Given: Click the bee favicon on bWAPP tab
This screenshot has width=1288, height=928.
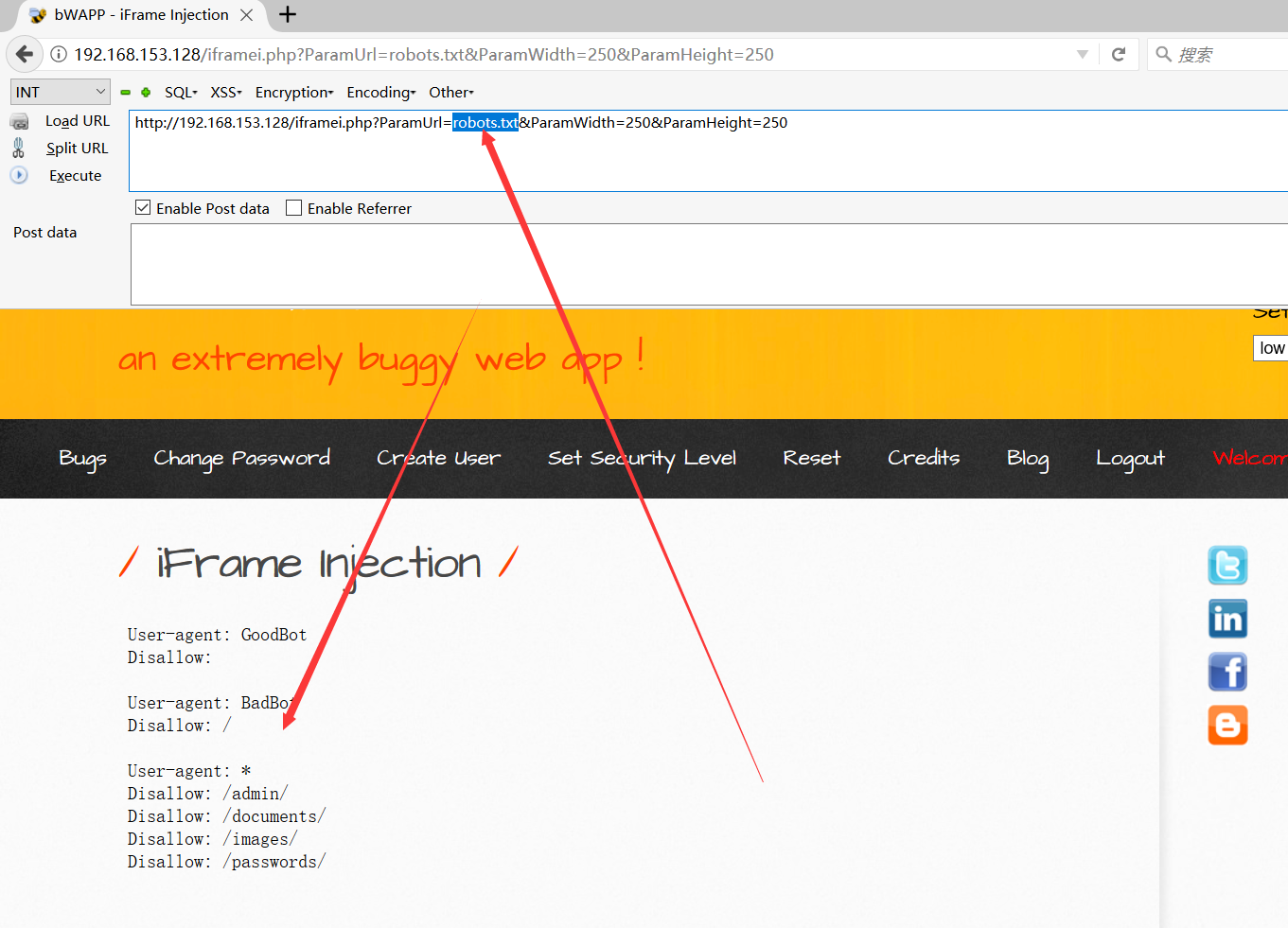Looking at the screenshot, I should pos(38,15).
